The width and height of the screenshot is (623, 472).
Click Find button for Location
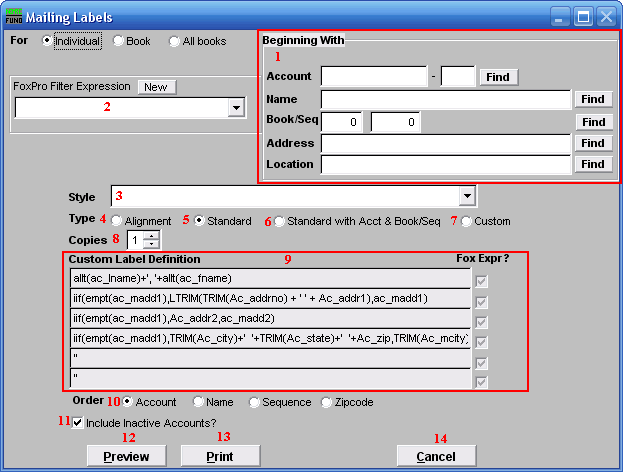tap(593, 164)
